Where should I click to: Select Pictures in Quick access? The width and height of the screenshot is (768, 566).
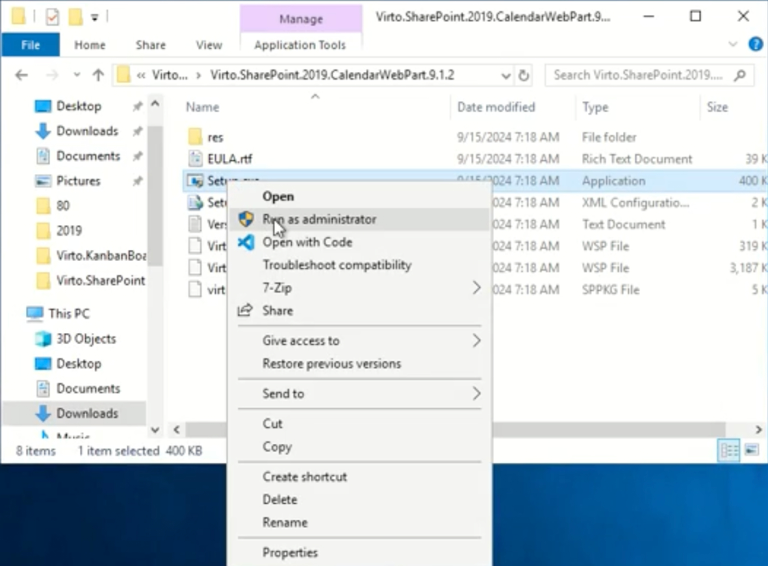(x=78, y=181)
